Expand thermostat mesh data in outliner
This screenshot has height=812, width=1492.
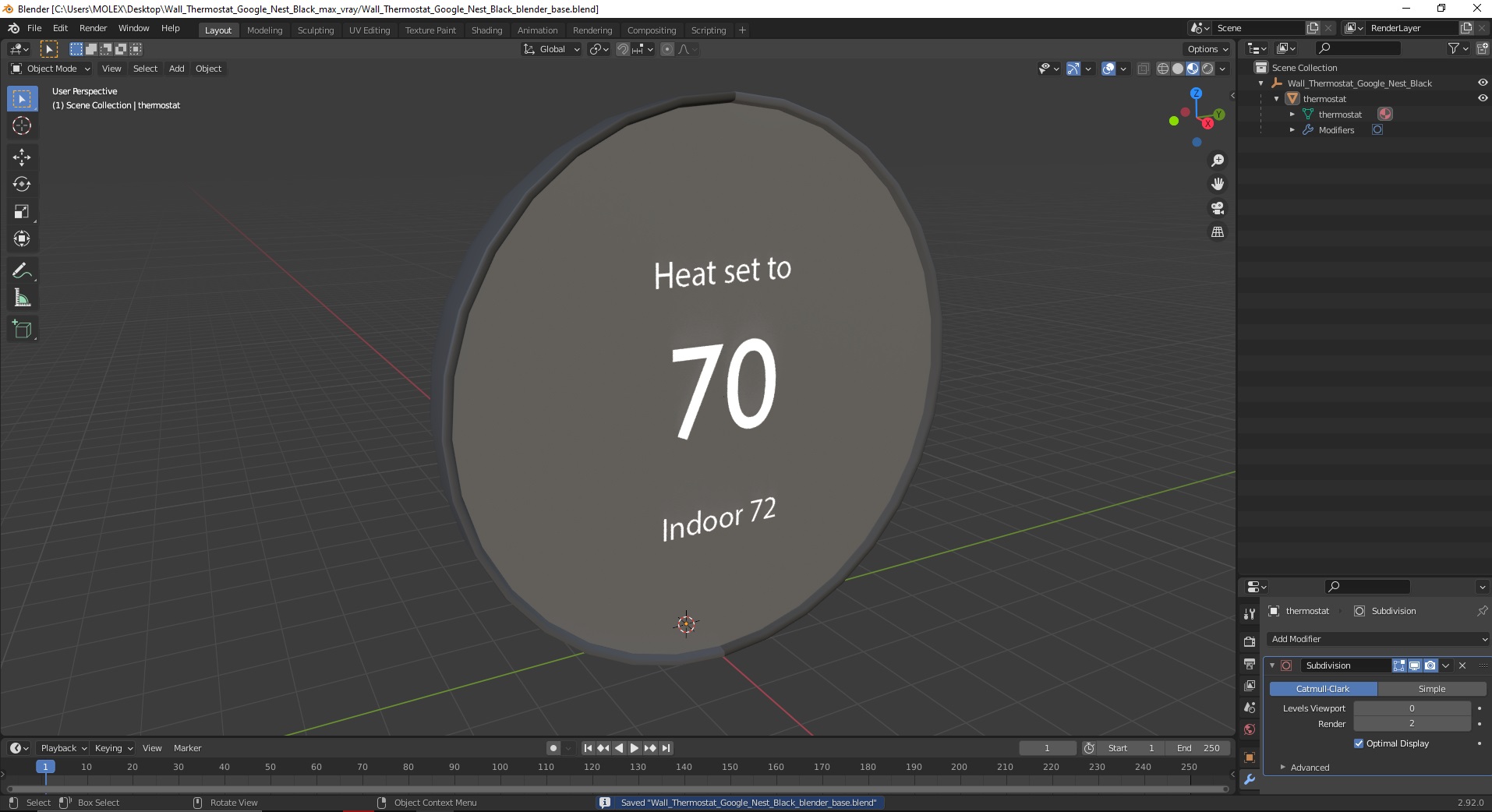[x=1292, y=115]
